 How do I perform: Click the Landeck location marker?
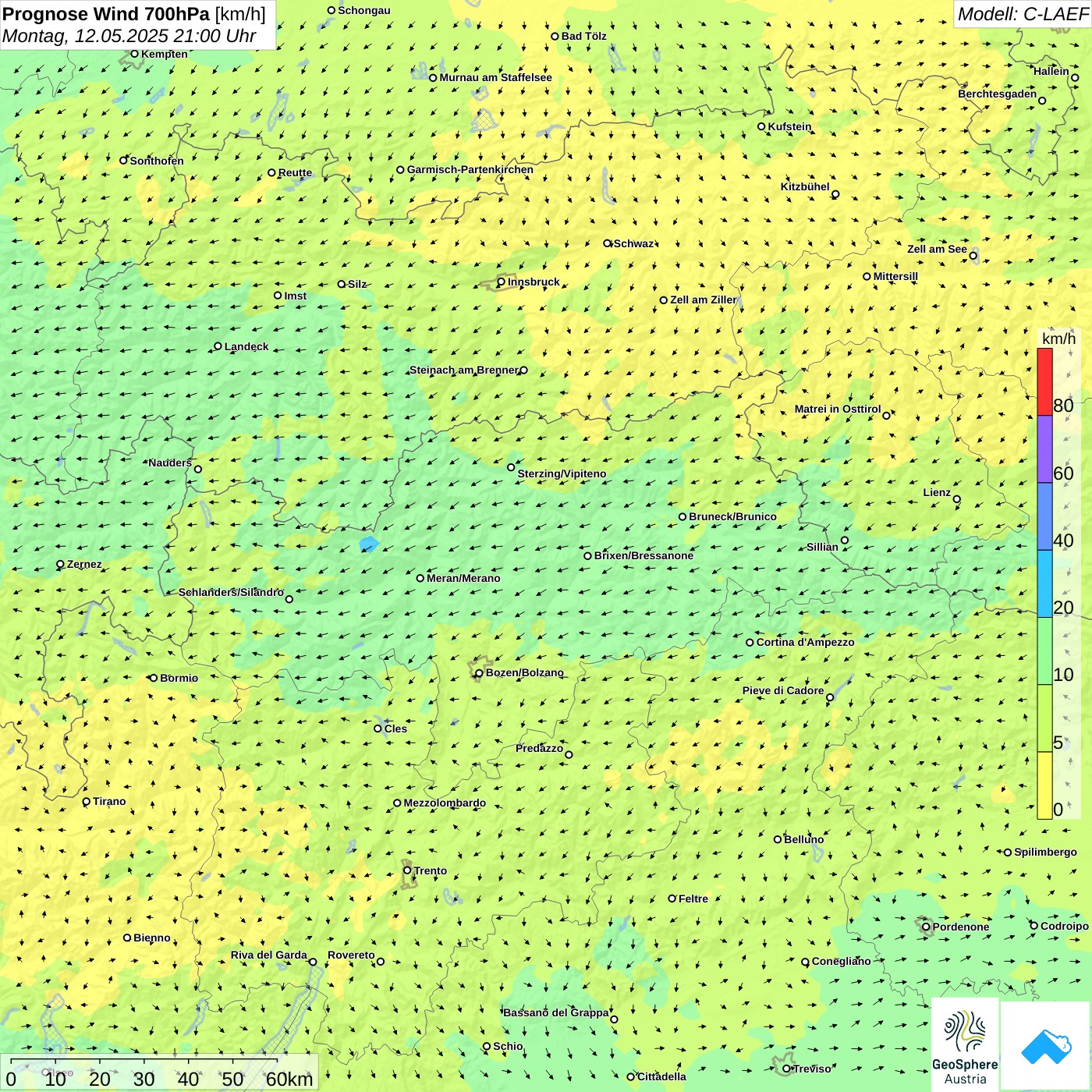[218, 346]
